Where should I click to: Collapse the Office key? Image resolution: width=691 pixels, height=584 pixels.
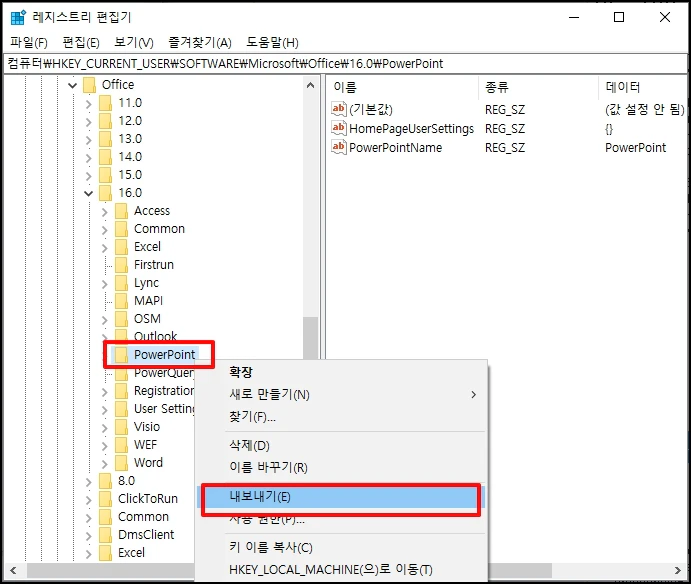[x=72, y=85]
